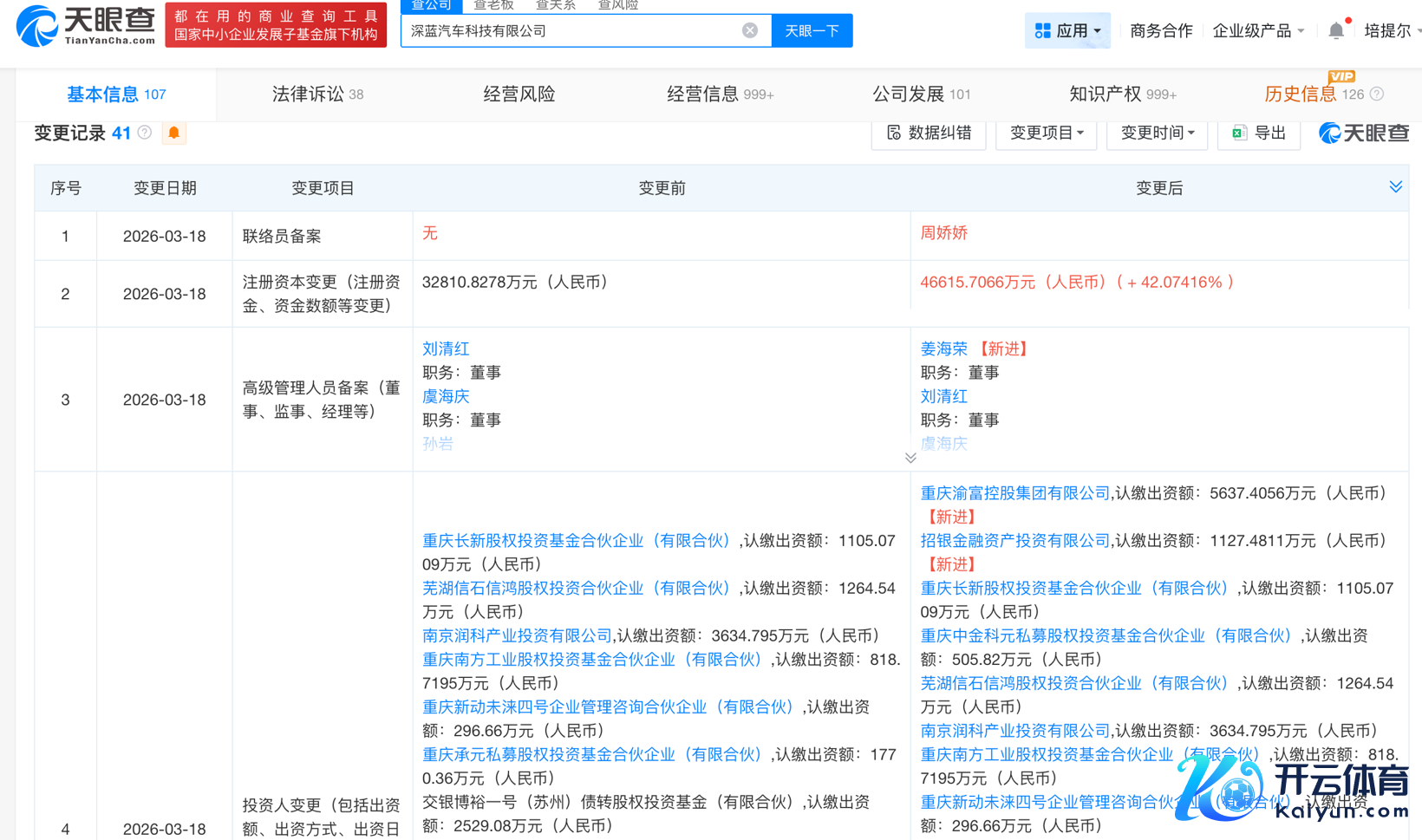Image resolution: width=1422 pixels, height=840 pixels.
Task: Export records via 导出 button
Action: click(1258, 133)
